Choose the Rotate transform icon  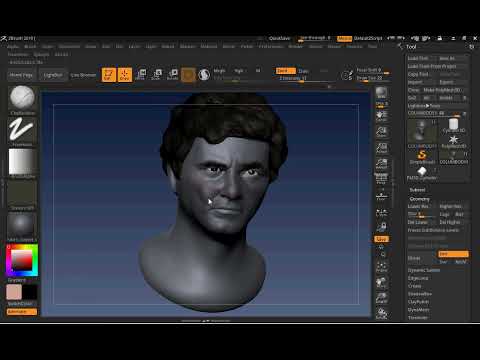[172, 75]
